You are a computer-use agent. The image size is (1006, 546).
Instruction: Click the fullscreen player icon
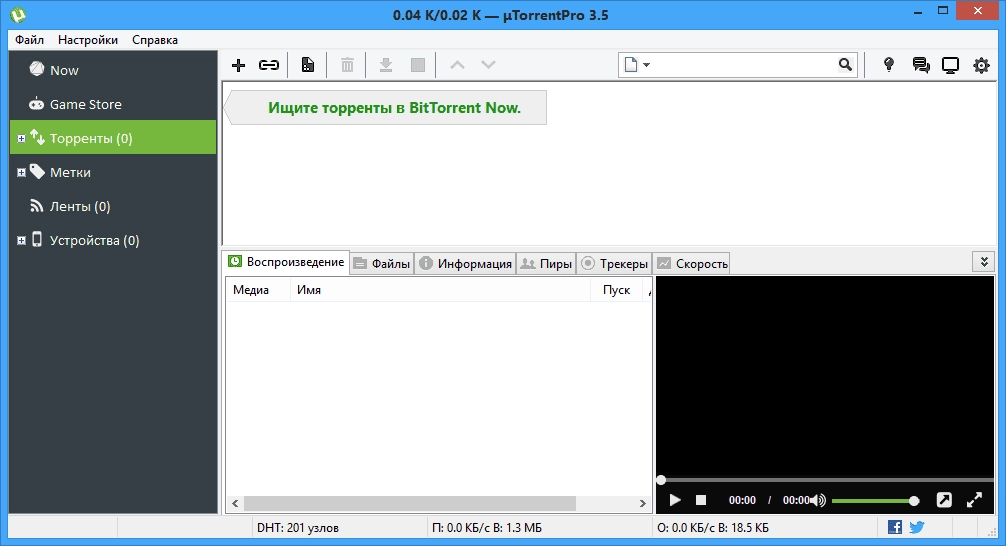(x=974, y=500)
